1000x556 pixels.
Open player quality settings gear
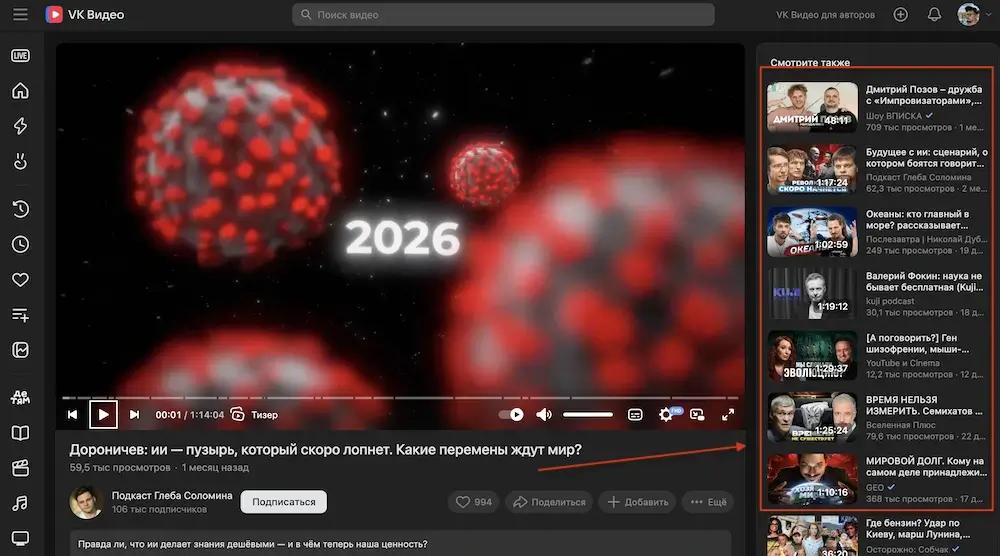tap(666, 414)
